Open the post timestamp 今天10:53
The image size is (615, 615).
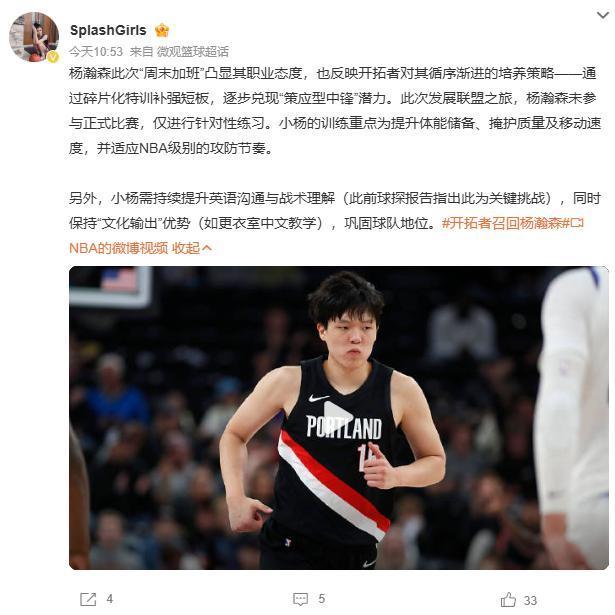pos(96,51)
